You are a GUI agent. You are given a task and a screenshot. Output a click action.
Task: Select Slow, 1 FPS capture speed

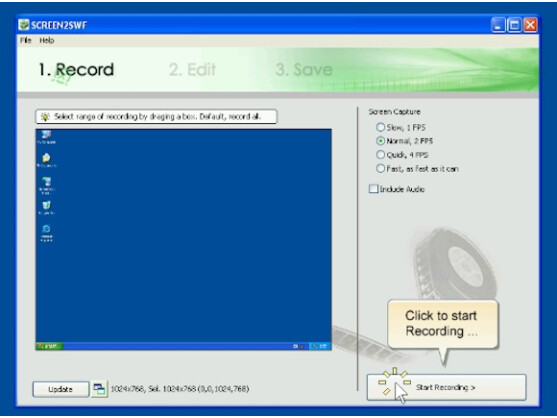[x=401, y=127]
